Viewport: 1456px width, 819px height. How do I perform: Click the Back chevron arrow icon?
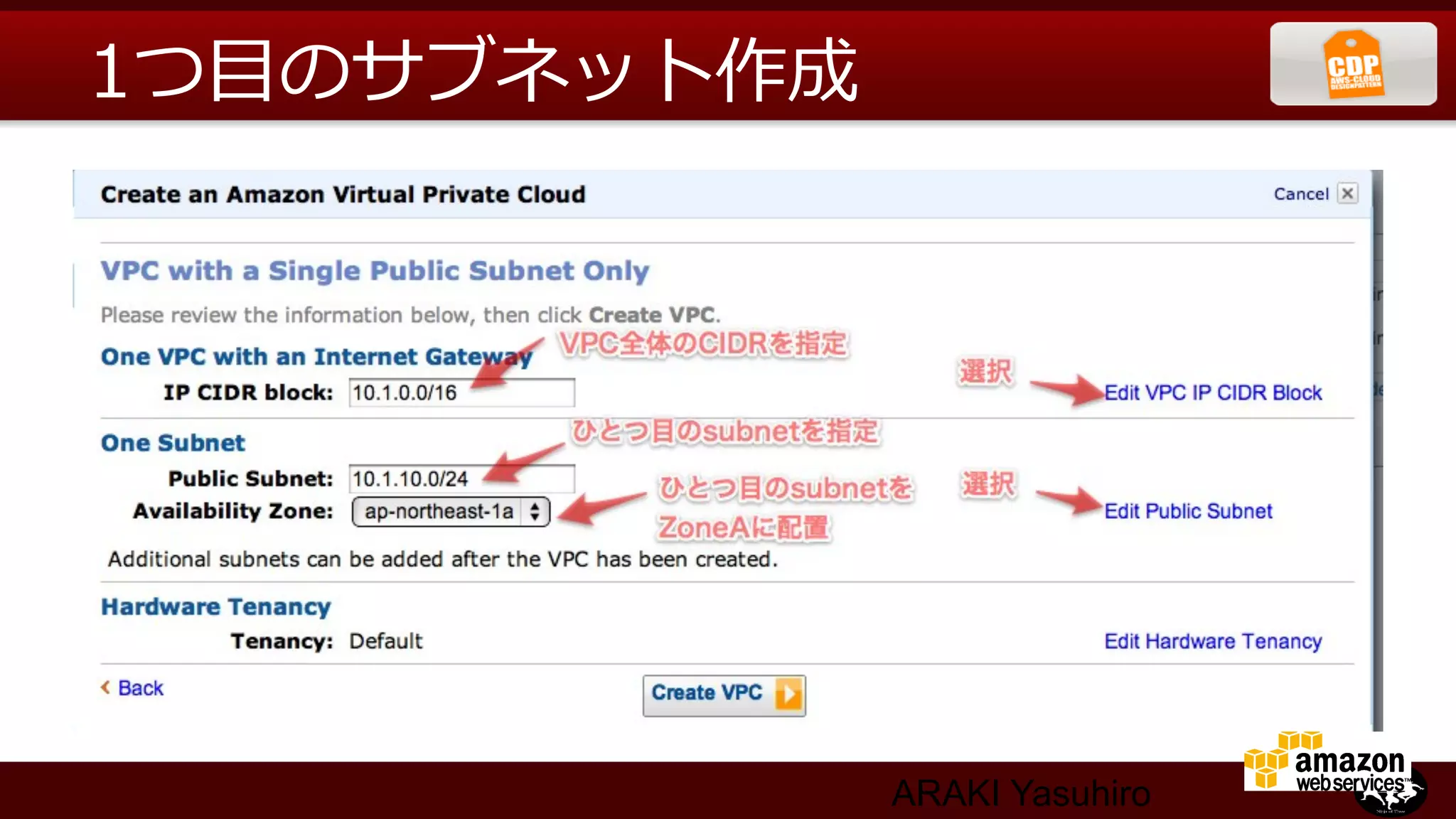105,687
